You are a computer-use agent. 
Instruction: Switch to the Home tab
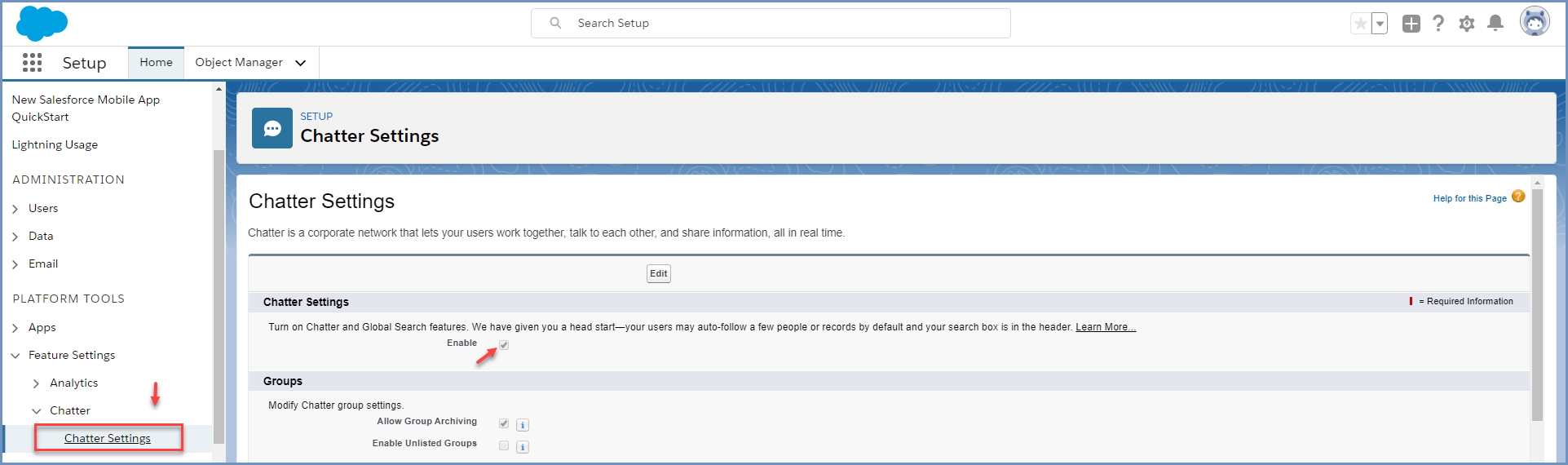[x=156, y=63]
